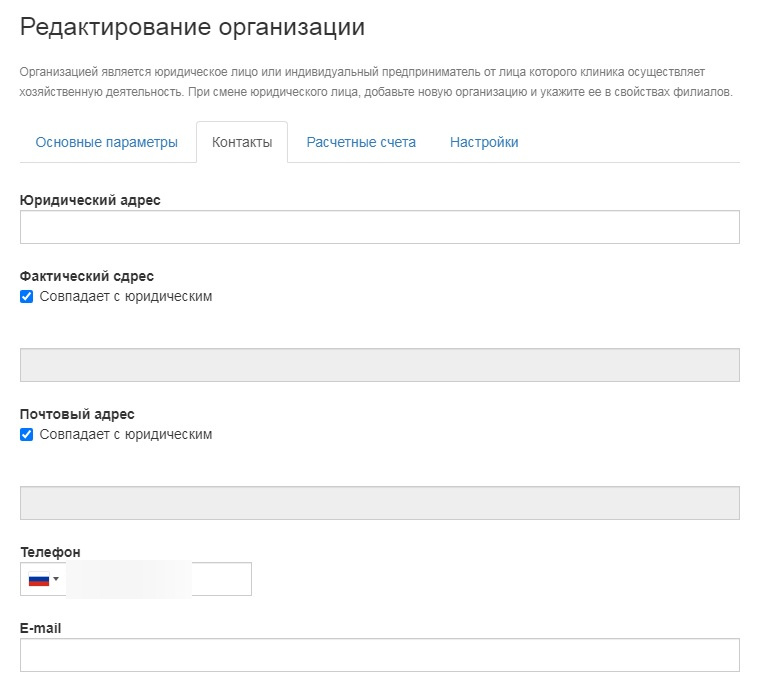Click the disabled Почтовый адрес field

point(379,503)
